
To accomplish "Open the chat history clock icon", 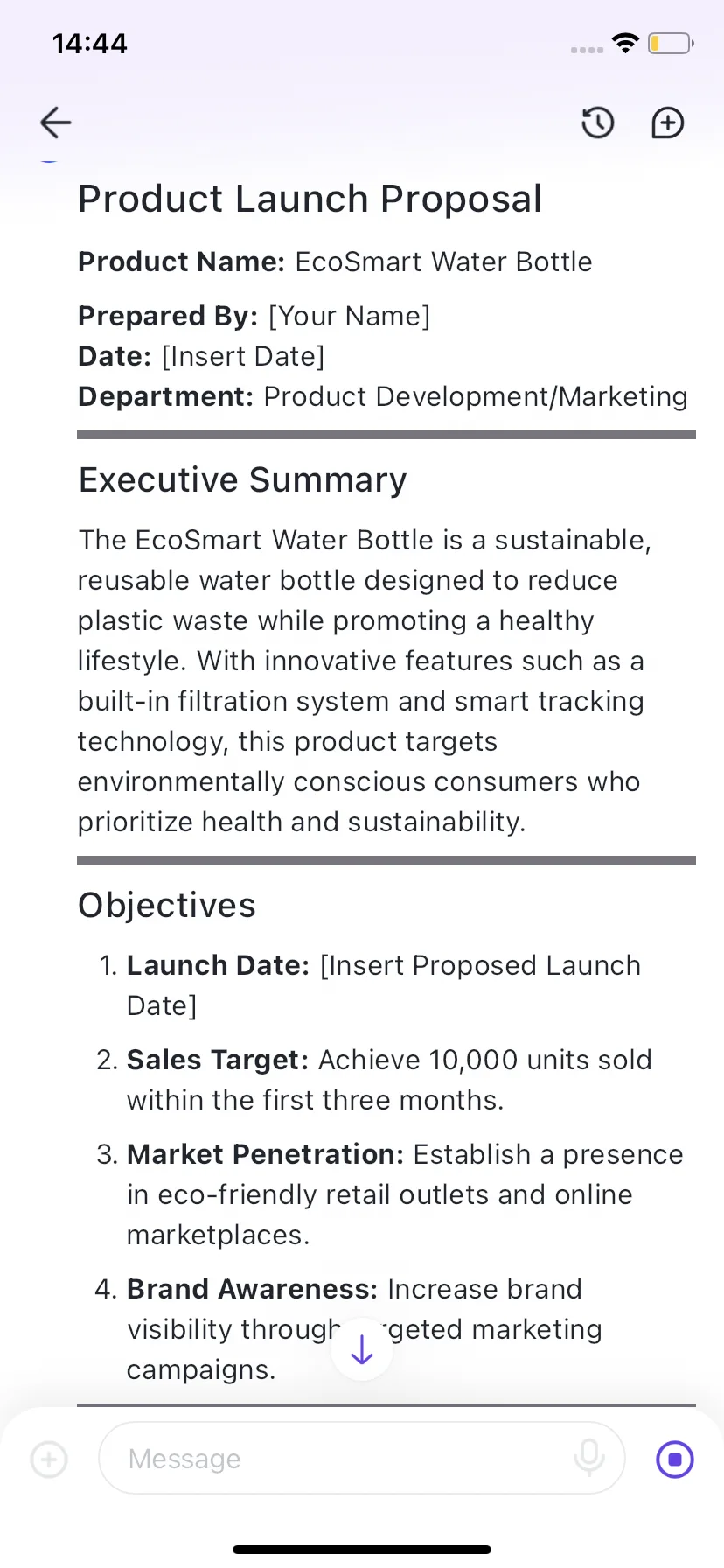I will (598, 122).
